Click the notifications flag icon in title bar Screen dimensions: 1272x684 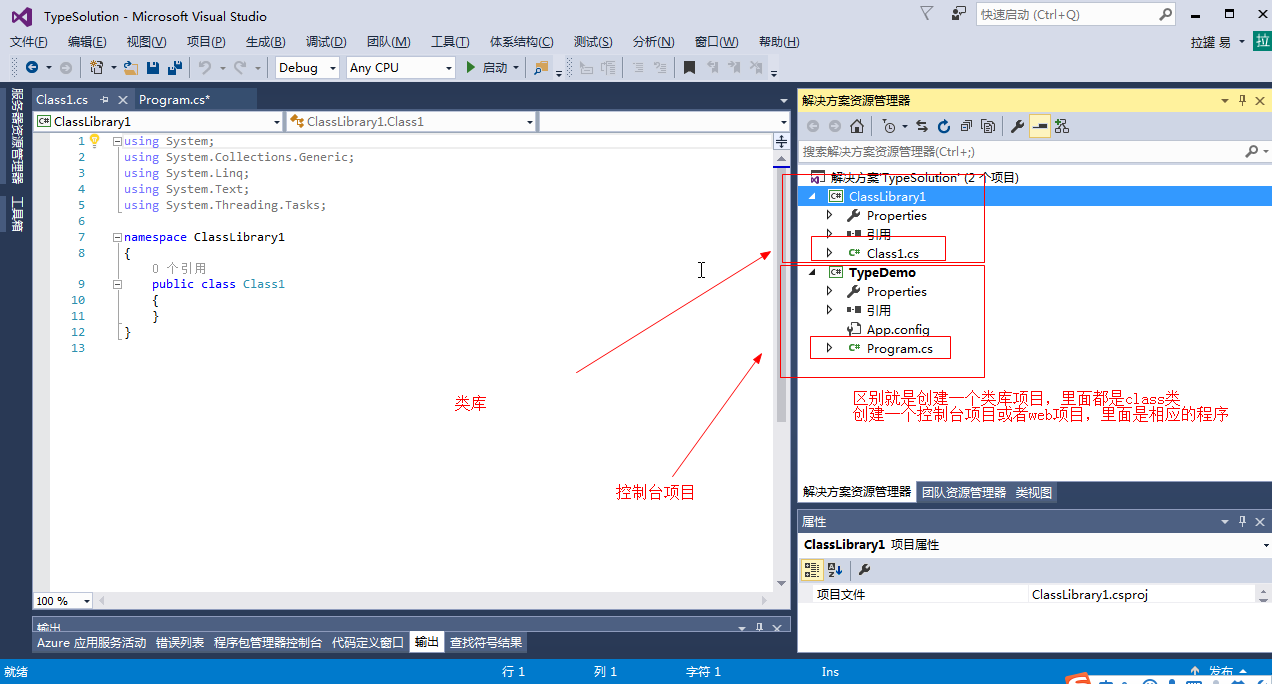tap(926, 13)
